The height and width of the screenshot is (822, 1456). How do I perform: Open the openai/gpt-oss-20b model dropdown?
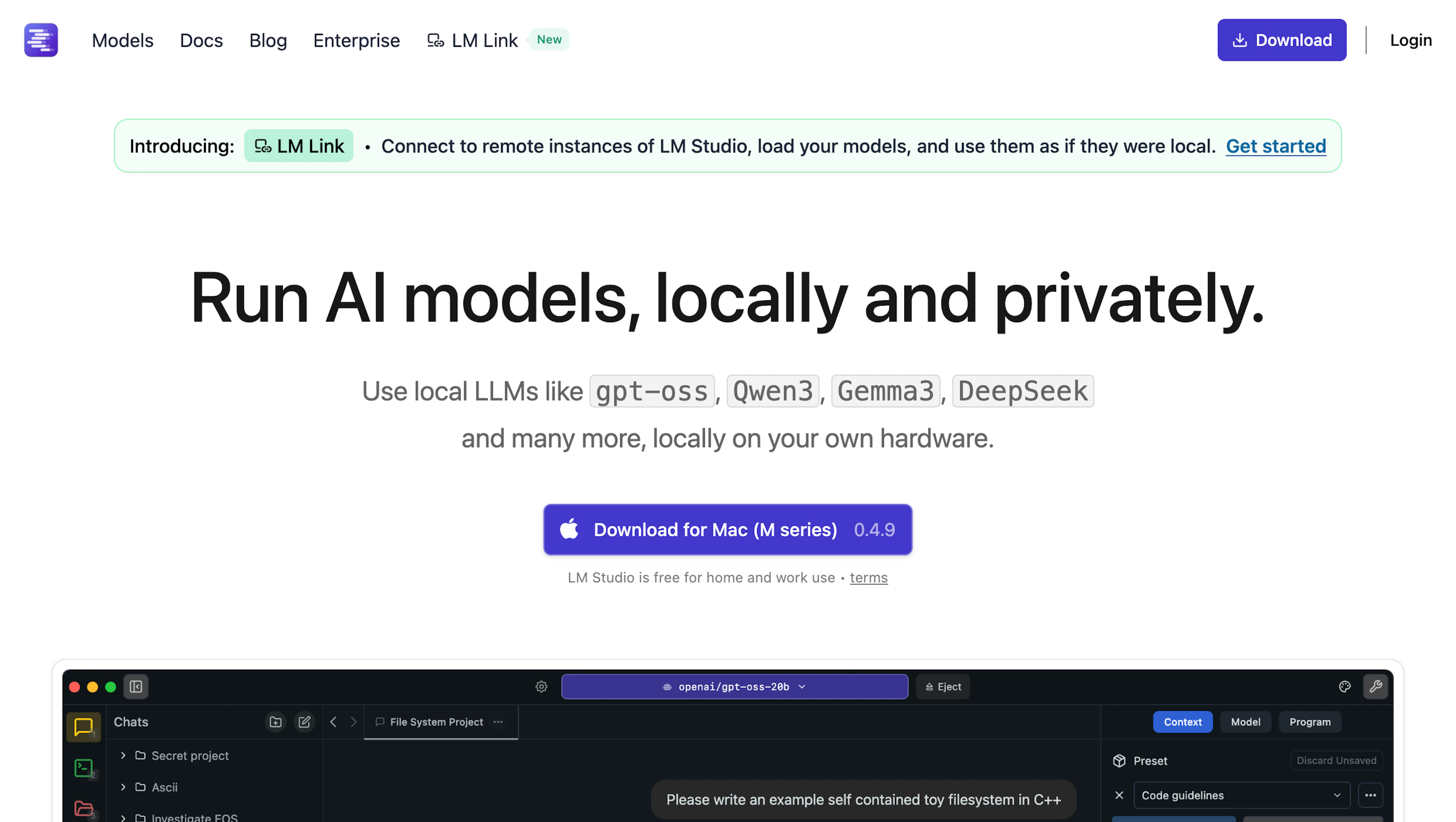[734, 686]
